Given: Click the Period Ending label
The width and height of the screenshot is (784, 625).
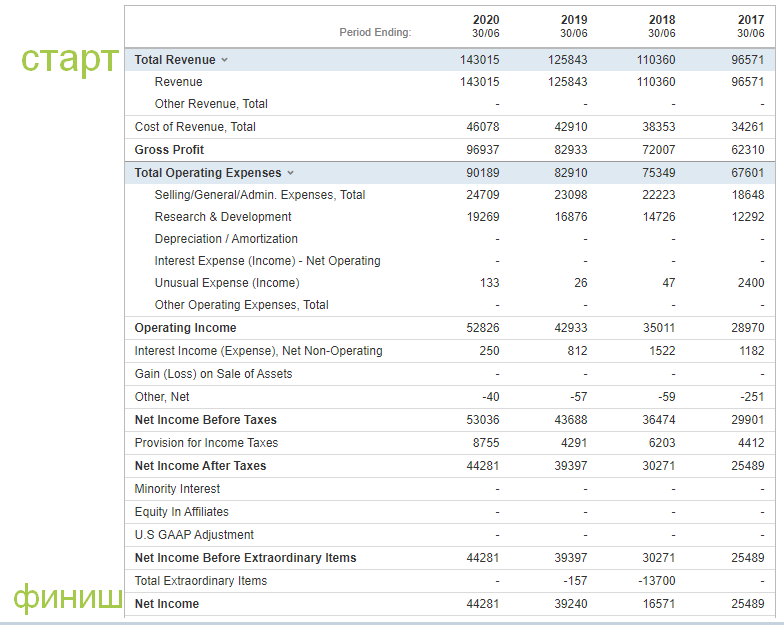Looking at the screenshot, I should pos(376,32).
